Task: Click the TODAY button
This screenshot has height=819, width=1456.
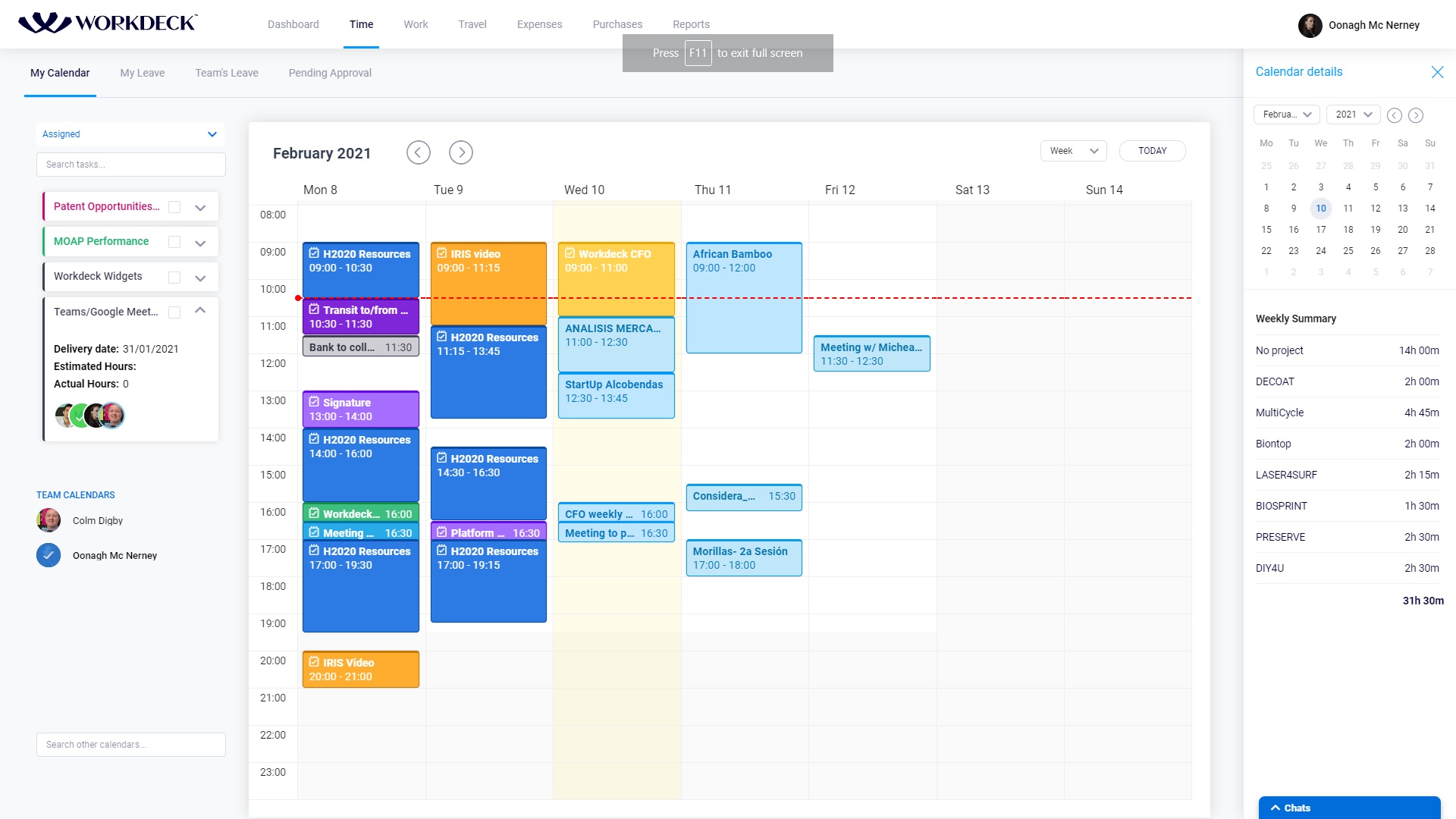Action: point(1151,151)
